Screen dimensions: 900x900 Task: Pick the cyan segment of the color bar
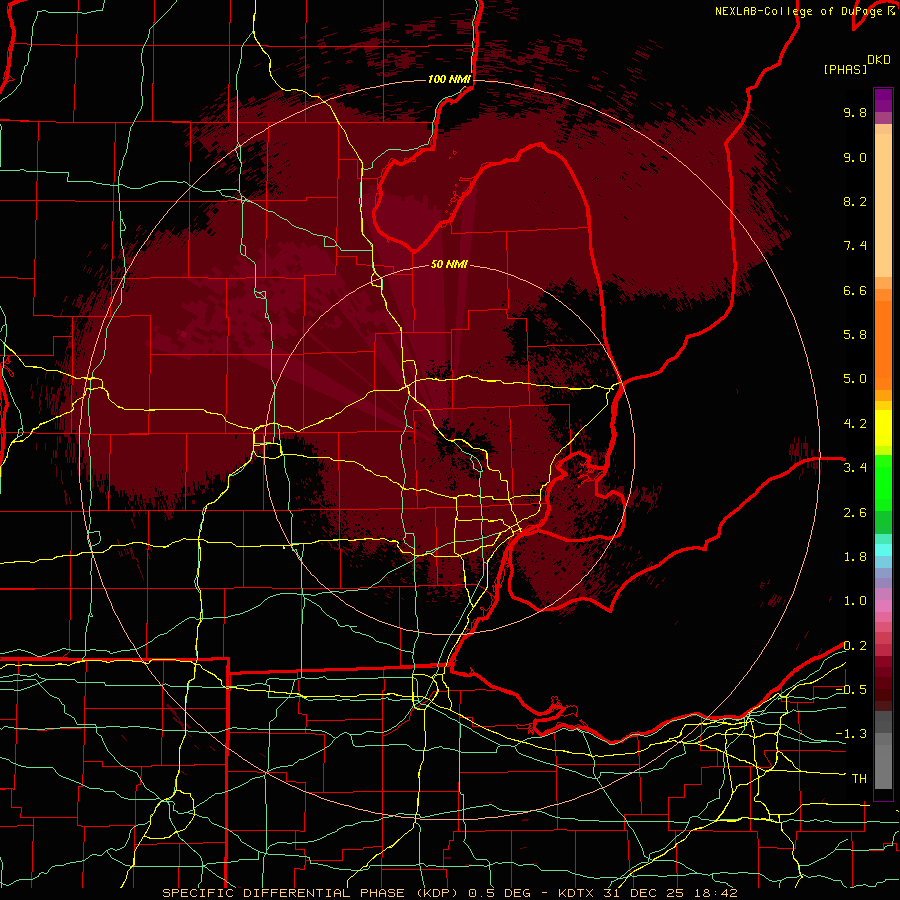coord(883,550)
